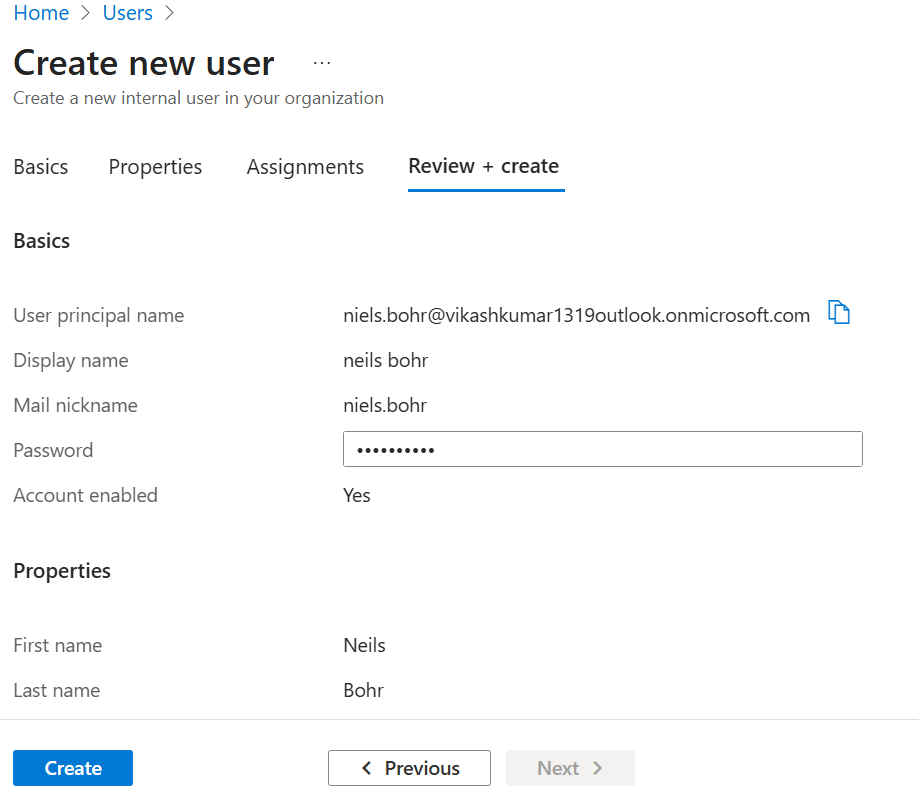Select the Assignments tab

point(305,167)
